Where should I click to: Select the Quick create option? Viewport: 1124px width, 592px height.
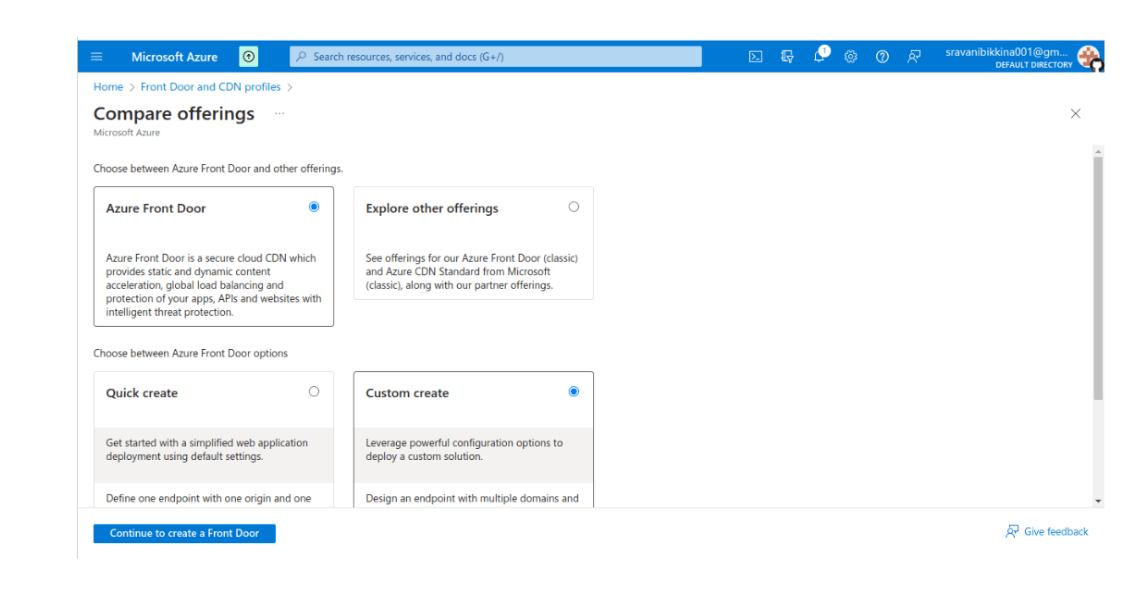click(313, 391)
